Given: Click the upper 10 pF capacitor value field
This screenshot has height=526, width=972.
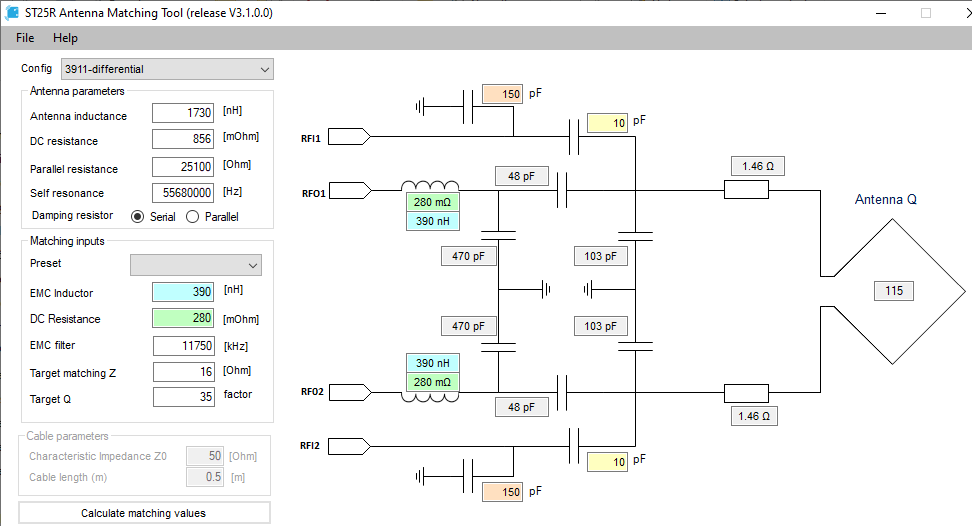Looking at the screenshot, I should point(607,123).
